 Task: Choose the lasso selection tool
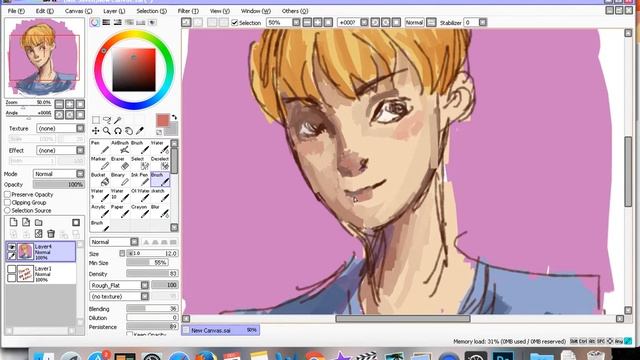[107, 120]
